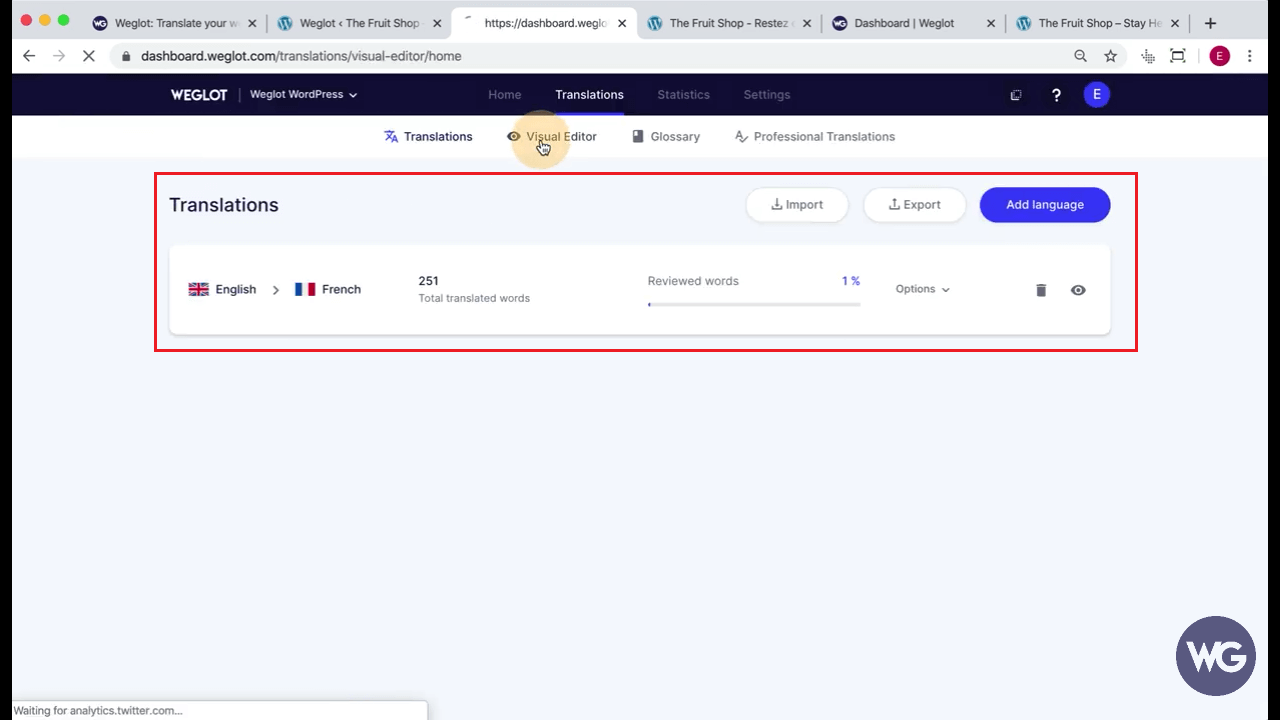The width and height of the screenshot is (1280, 720).
Task: Go back with the browser back arrow
Action: pos(29,56)
